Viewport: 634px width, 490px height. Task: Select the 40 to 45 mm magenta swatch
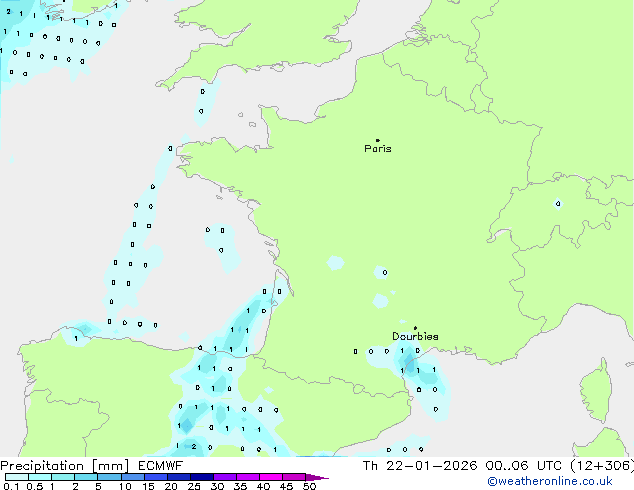(x=271, y=477)
